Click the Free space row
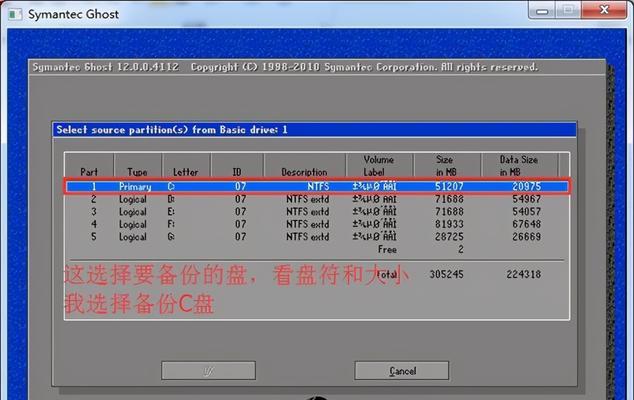This screenshot has width=634, height=400. pos(317,250)
